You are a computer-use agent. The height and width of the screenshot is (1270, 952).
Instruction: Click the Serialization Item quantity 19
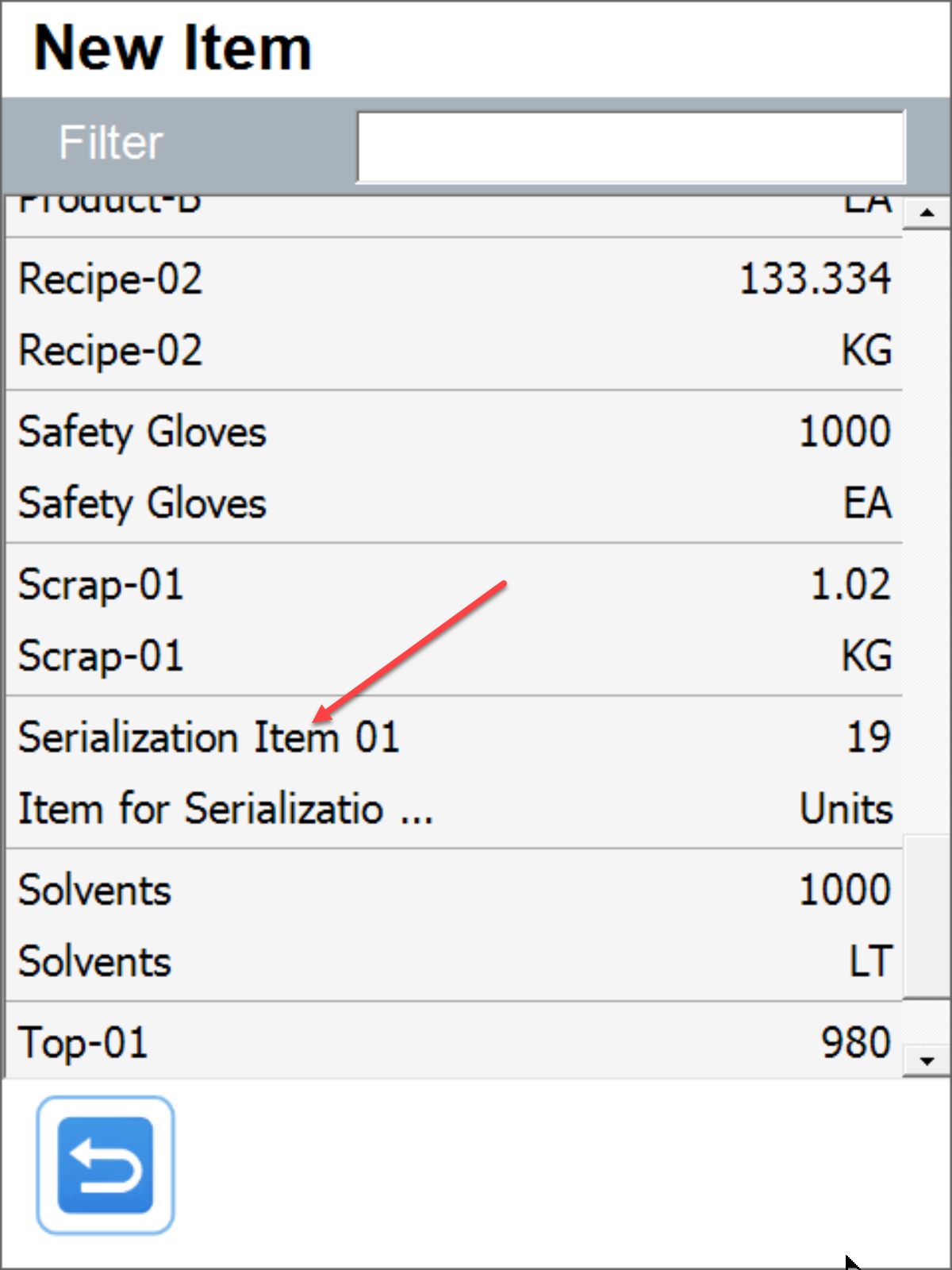pyautogui.click(x=869, y=737)
